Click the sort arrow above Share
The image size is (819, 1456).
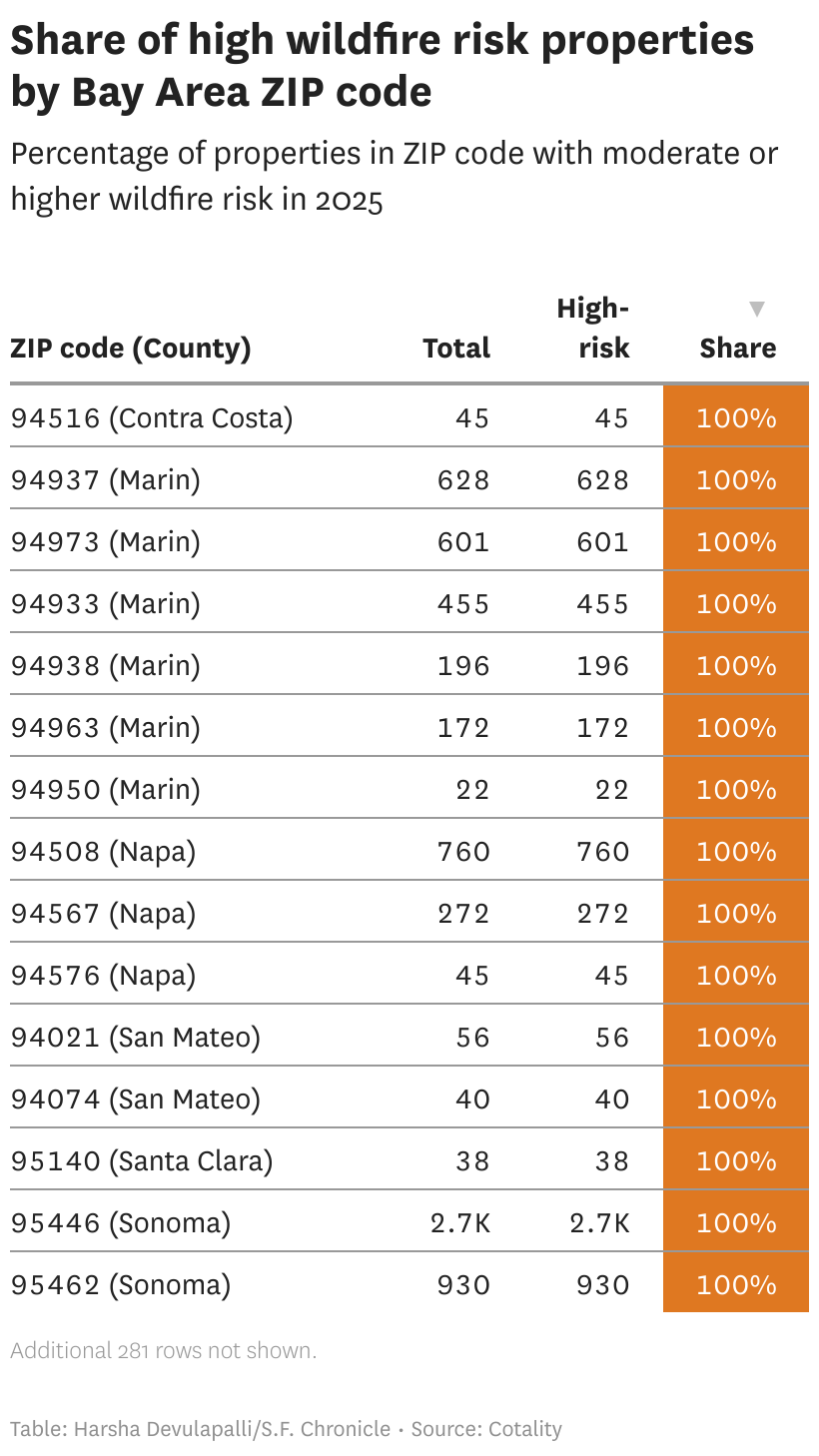click(757, 310)
